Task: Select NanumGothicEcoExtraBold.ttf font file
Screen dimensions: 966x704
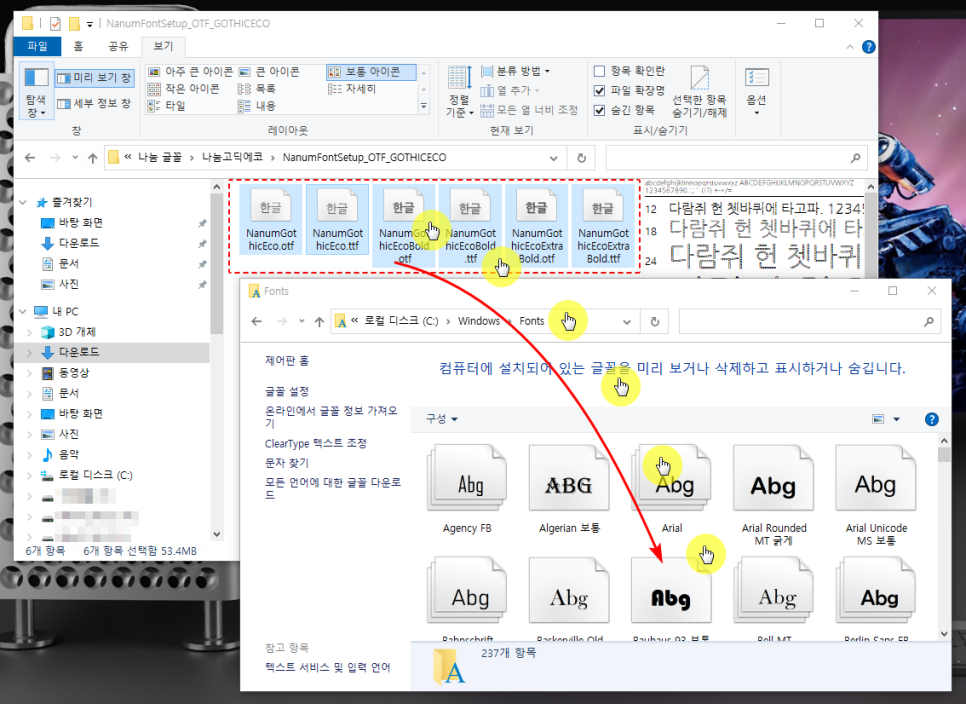Action: pos(603,227)
